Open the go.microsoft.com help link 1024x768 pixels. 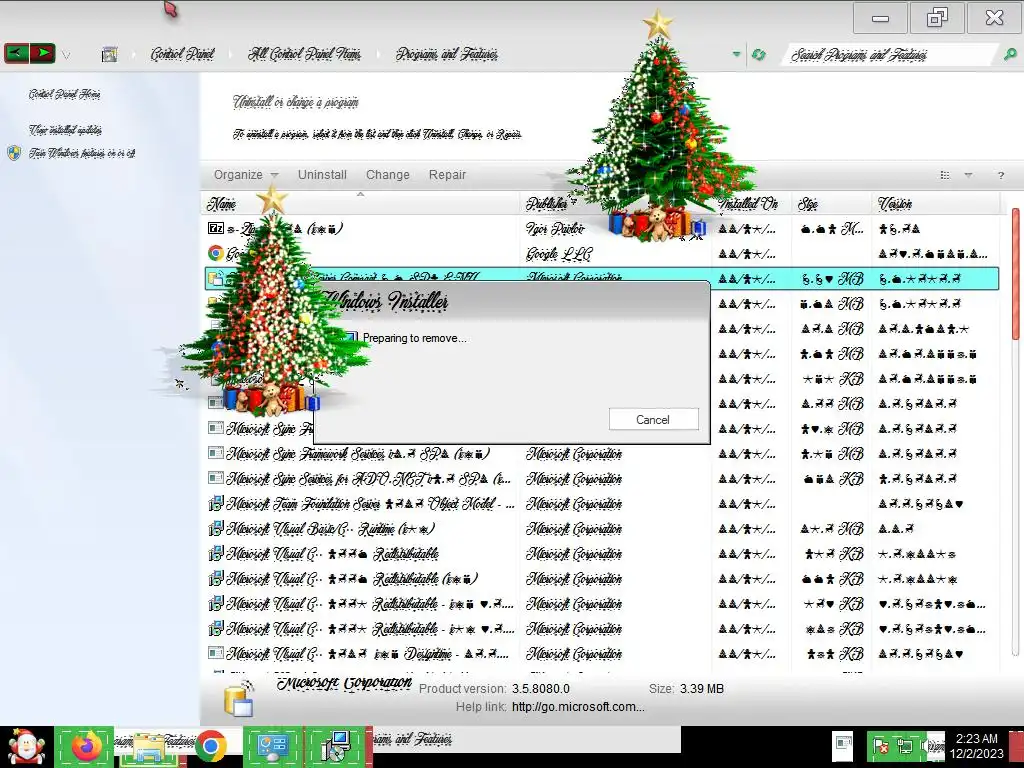578,707
